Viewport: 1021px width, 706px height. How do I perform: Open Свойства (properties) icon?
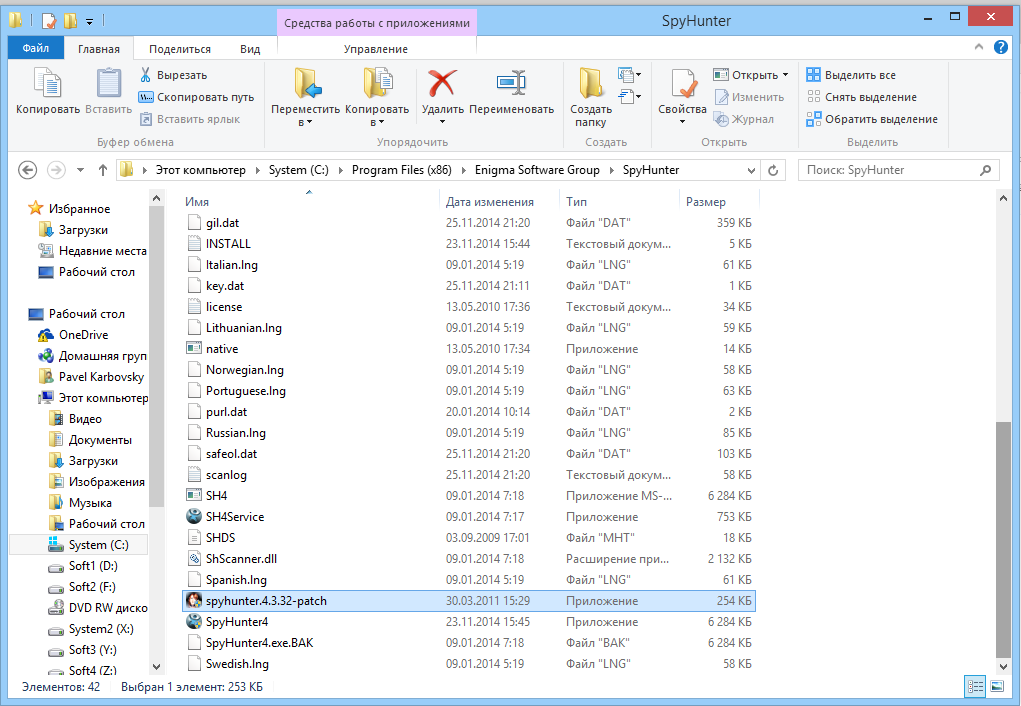tap(682, 85)
